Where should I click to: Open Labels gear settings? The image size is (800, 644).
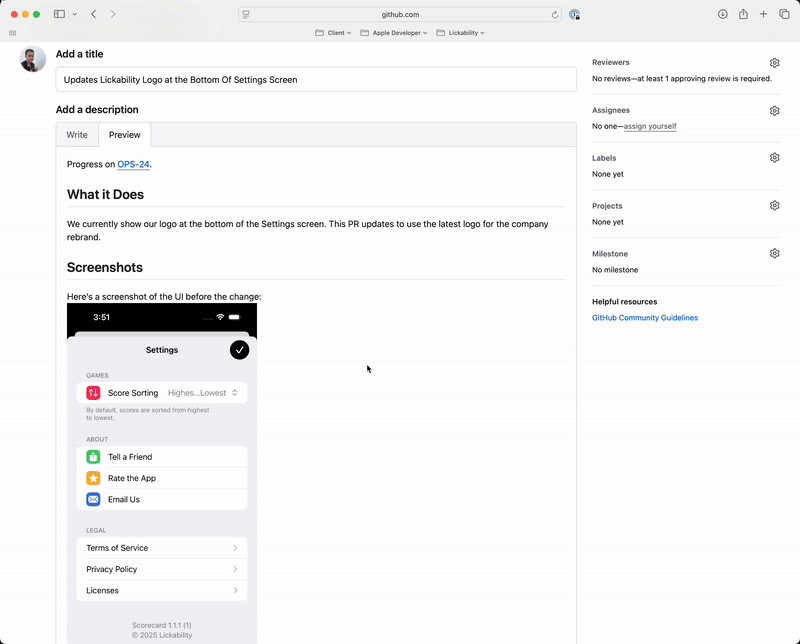coord(774,158)
